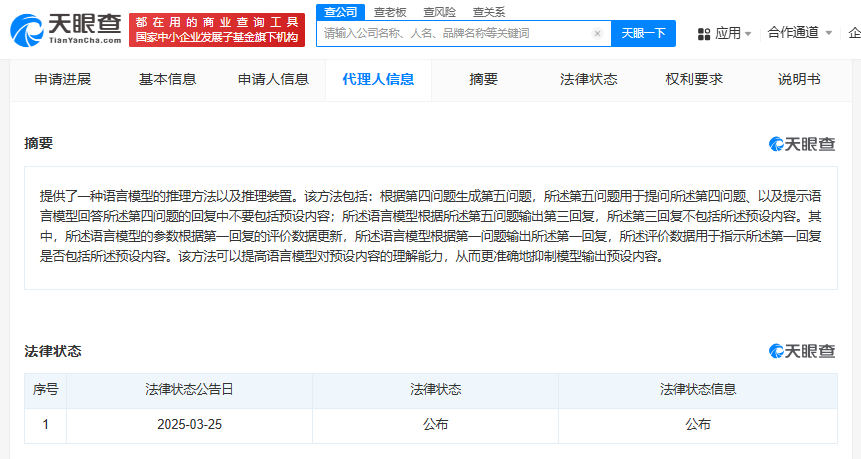Click the 应用 menu label
The height and width of the screenshot is (459, 861).
tap(728, 34)
